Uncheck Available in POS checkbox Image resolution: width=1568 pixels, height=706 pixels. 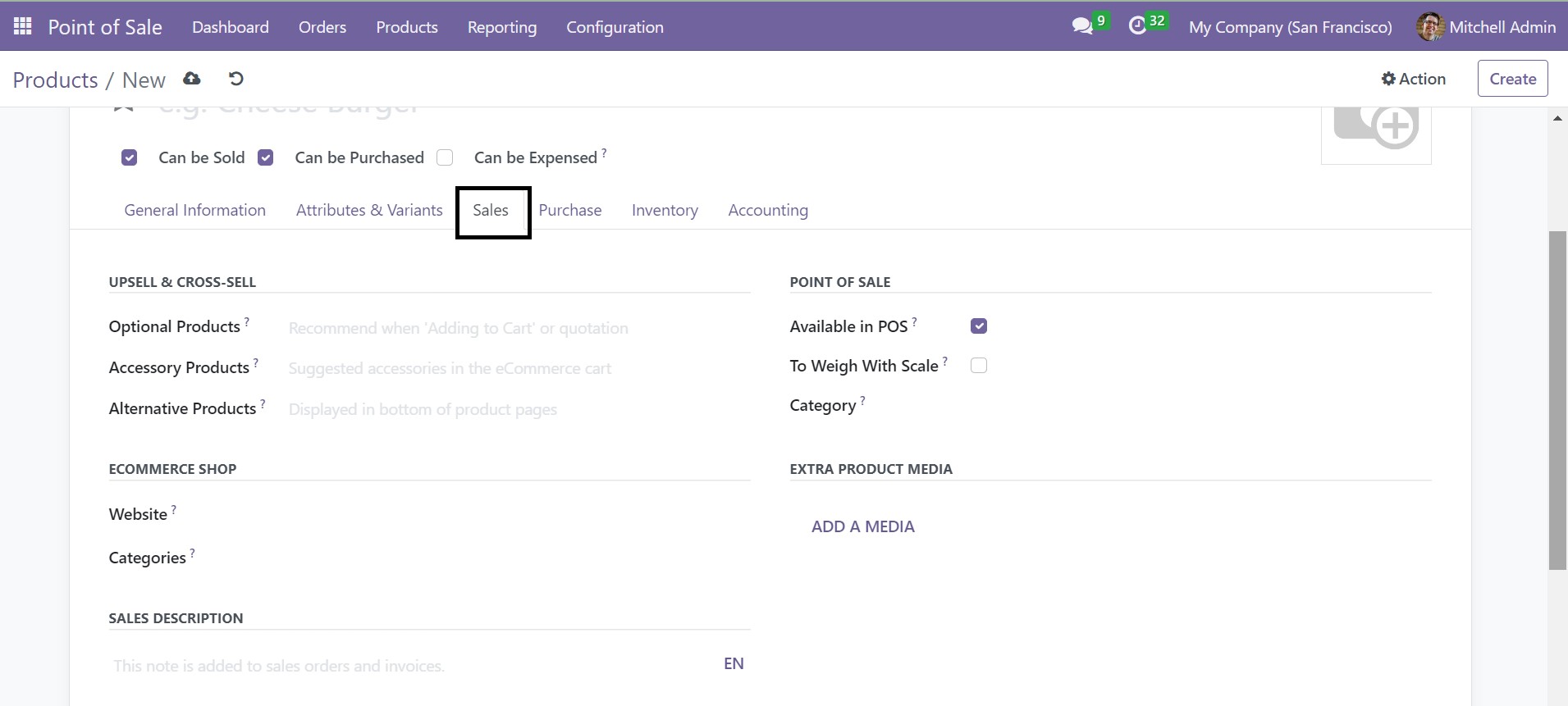(979, 326)
